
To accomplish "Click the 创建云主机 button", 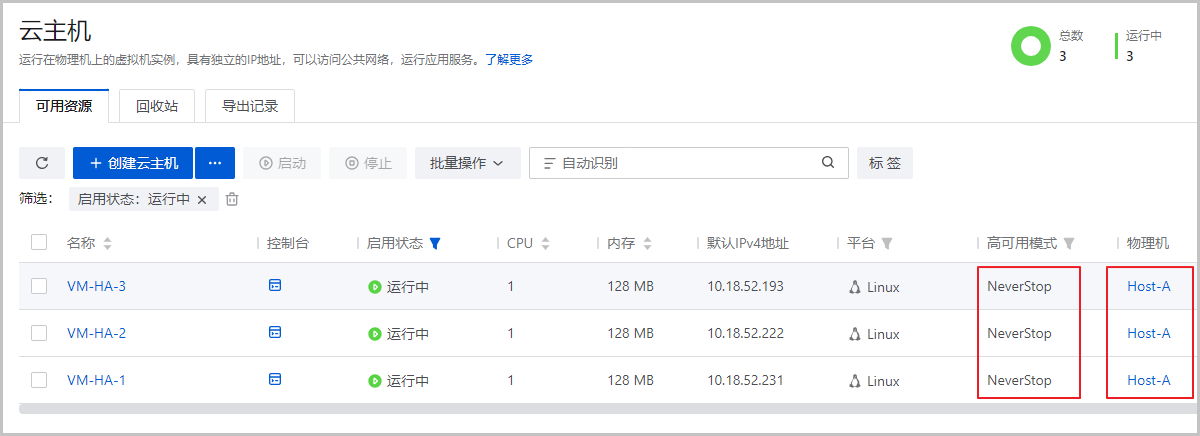I will pyautogui.click(x=133, y=163).
